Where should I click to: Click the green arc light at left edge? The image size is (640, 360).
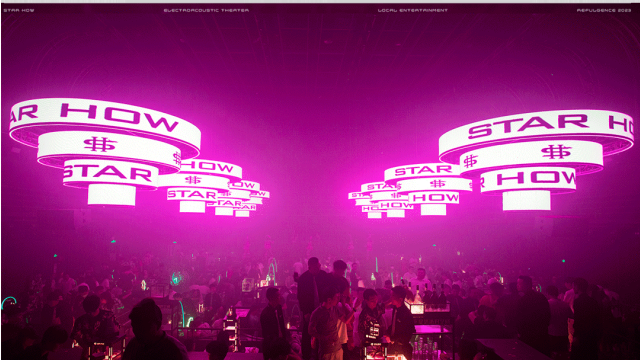[x=8, y=302]
